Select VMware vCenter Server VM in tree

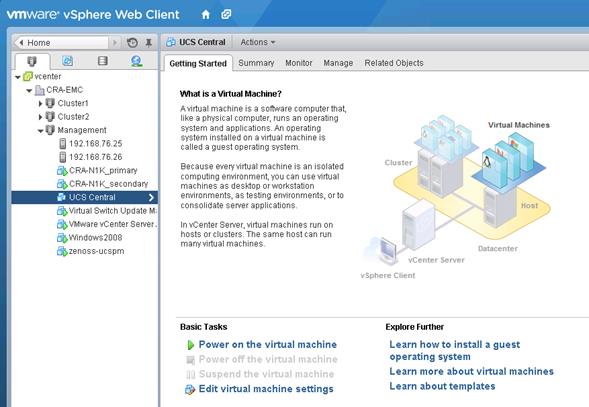pyautogui.click(x=113, y=224)
